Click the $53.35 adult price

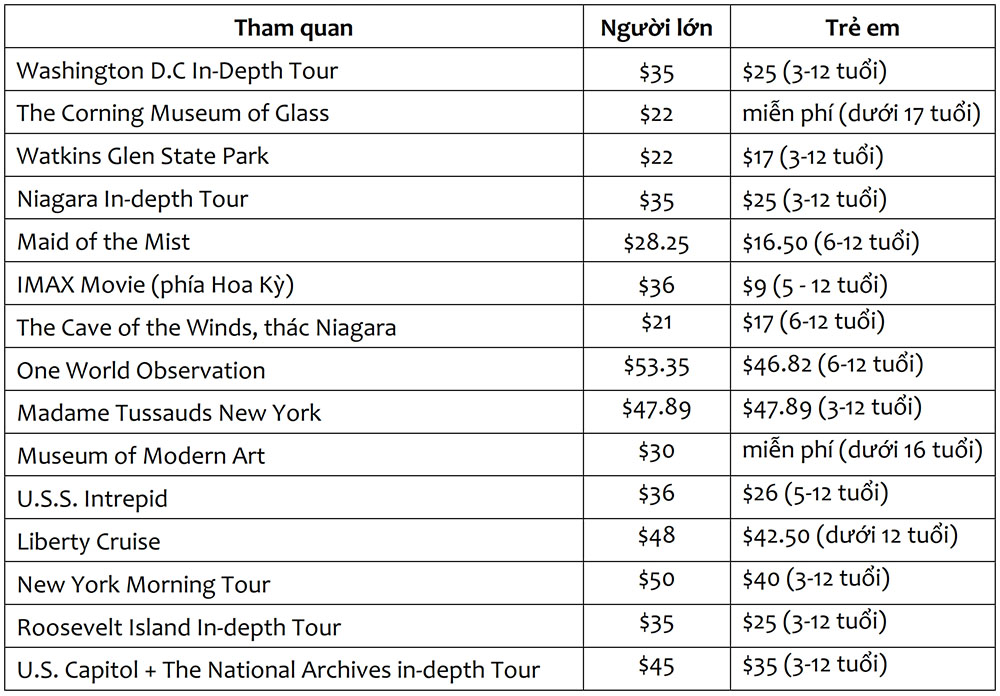pyautogui.click(x=656, y=366)
